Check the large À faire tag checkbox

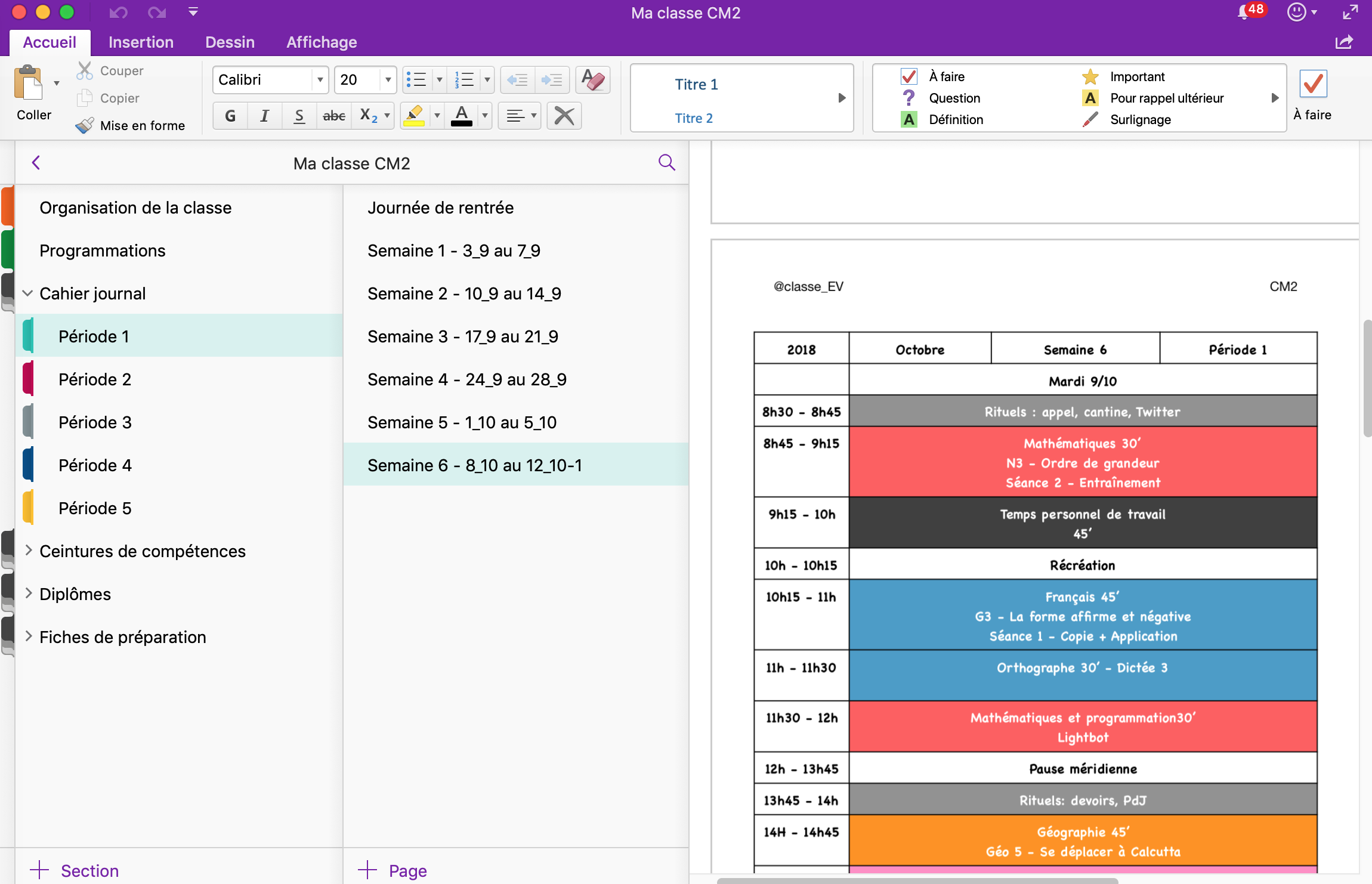click(1312, 84)
